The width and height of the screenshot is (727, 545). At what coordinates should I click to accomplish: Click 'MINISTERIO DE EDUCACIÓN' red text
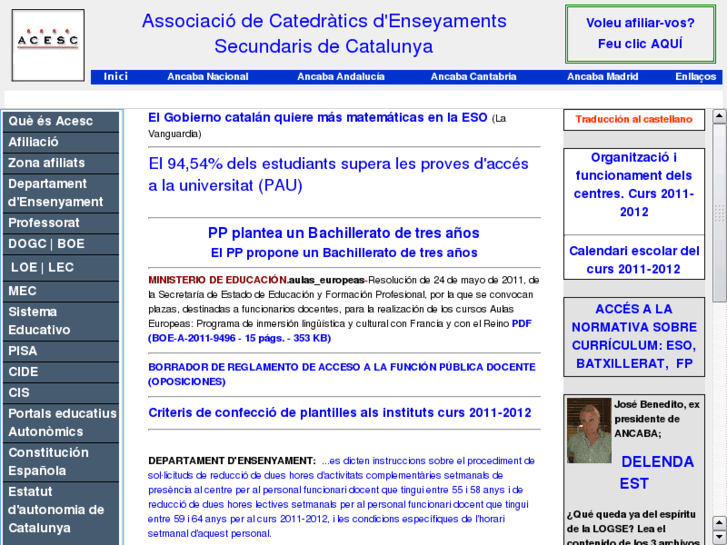(x=217, y=280)
